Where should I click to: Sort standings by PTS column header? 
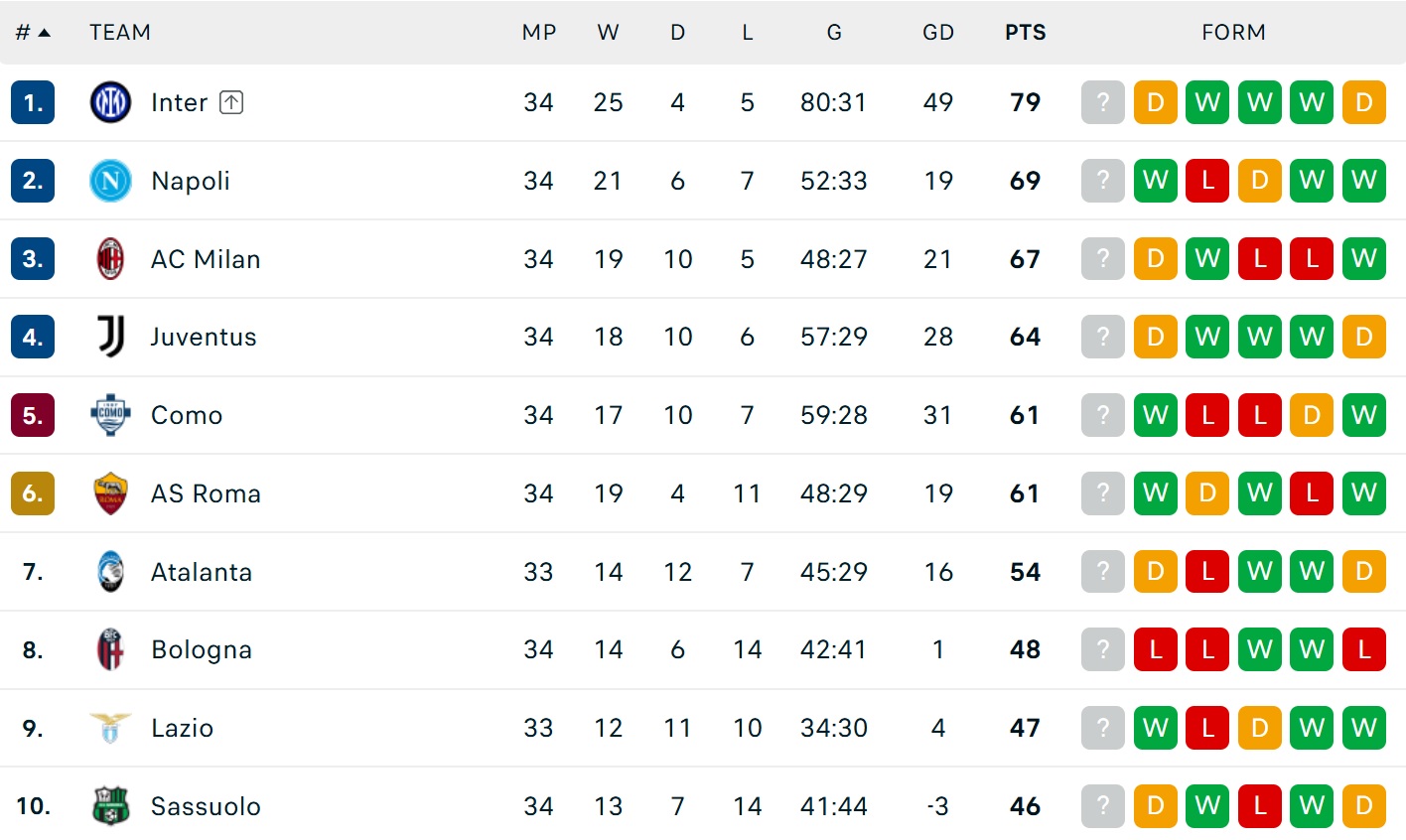1025,33
